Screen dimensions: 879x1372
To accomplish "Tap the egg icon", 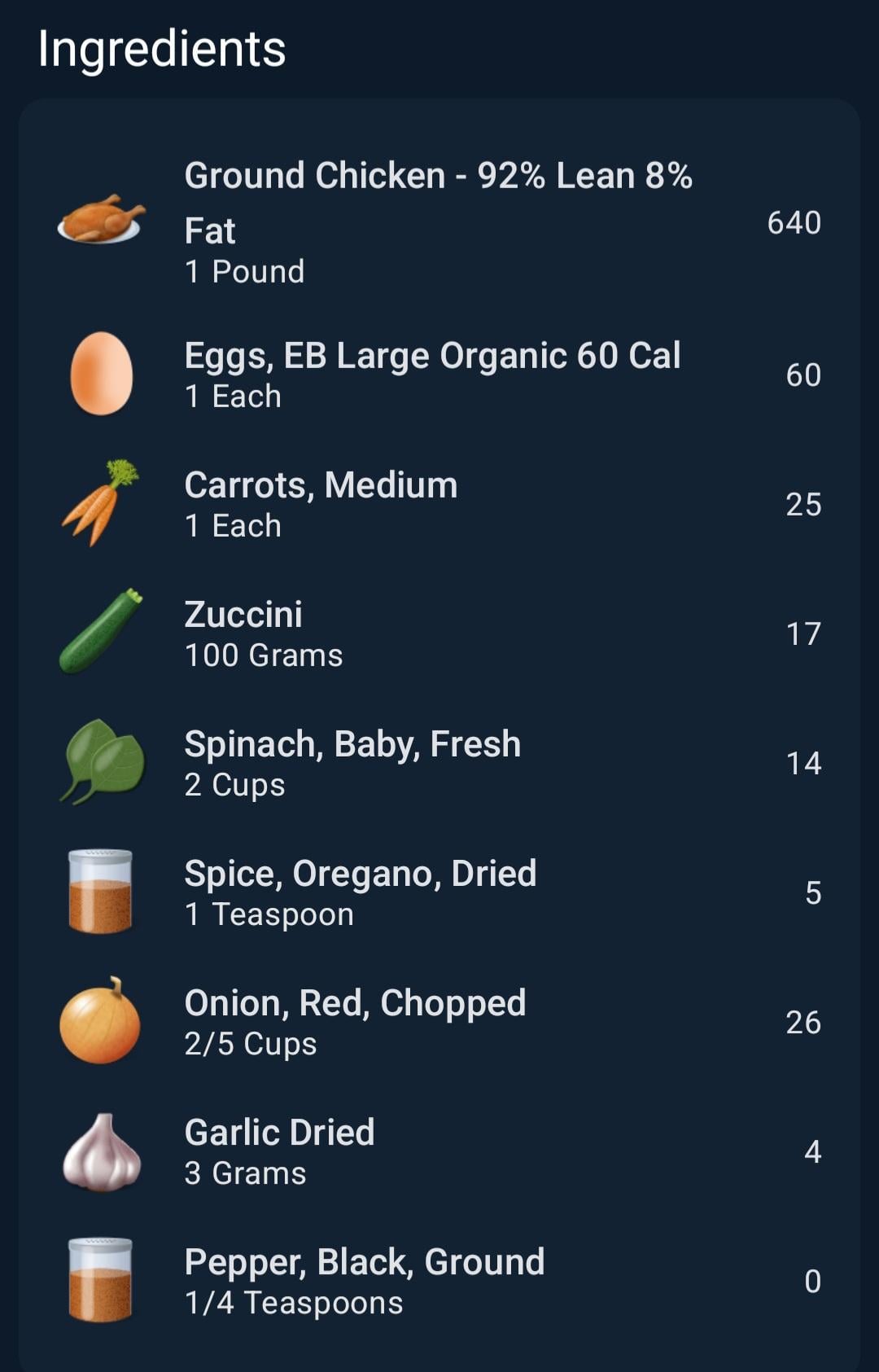I will tap(101, 374).
